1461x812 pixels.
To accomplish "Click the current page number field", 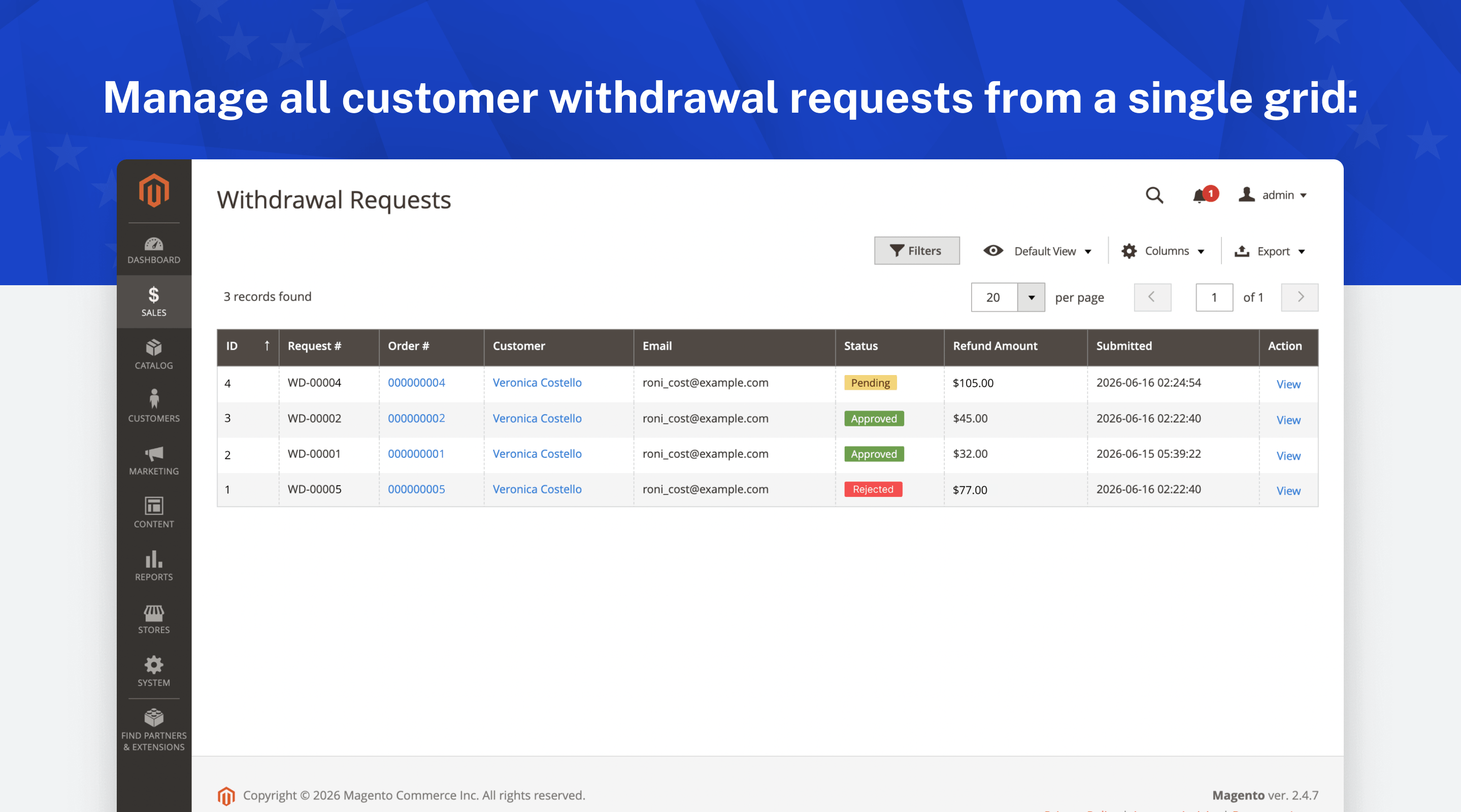I will (x=1214, y=297).
